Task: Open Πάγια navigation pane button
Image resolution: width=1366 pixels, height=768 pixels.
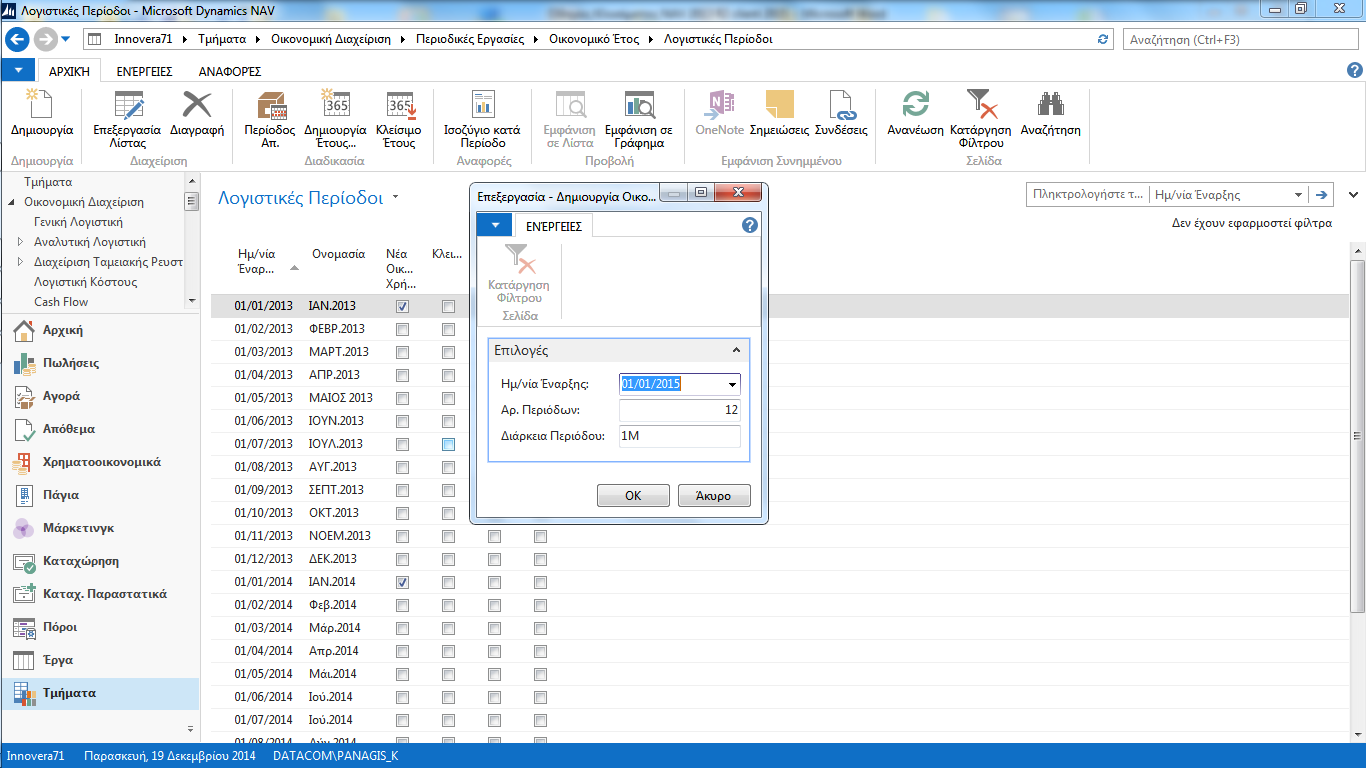Action: point(100,495)
